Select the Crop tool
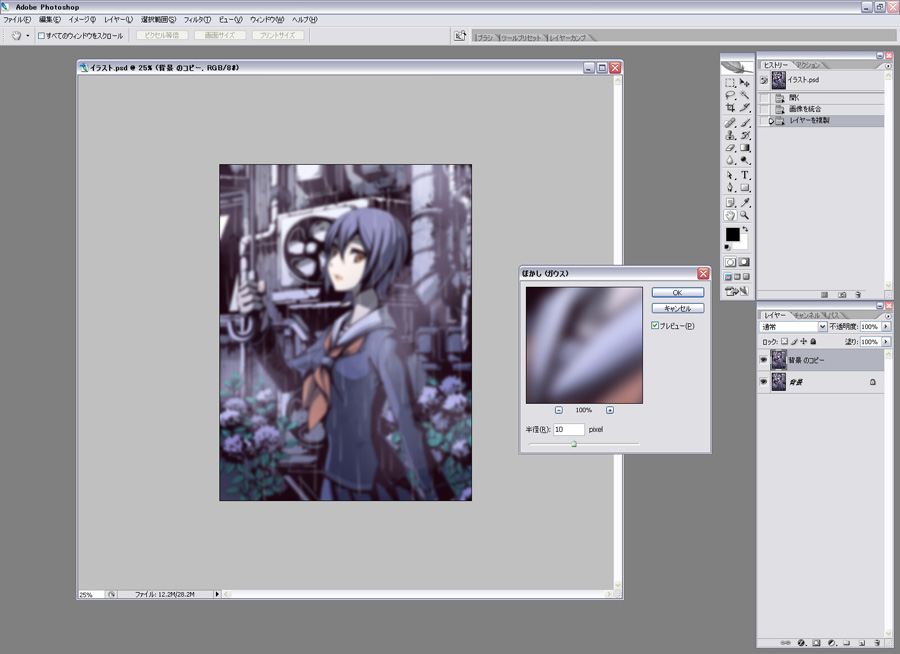The width and height of the screenshot is (900, 654). [730, 107]
